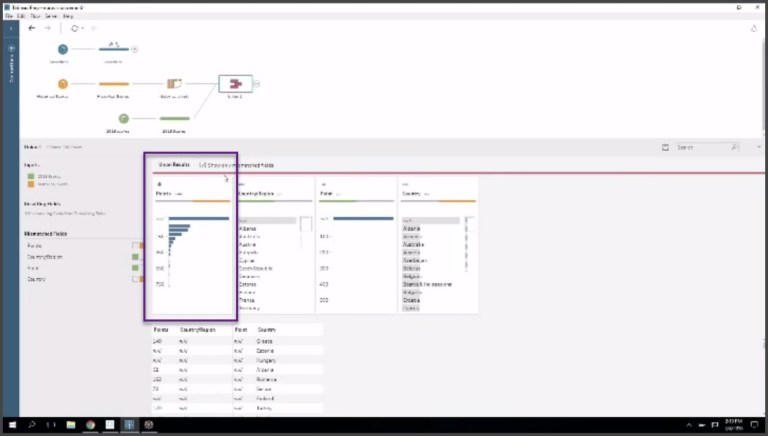The width and height of the screenshot is (768, 436).
Task: Switch to the Union Results tab
Action: click(174, 165)
